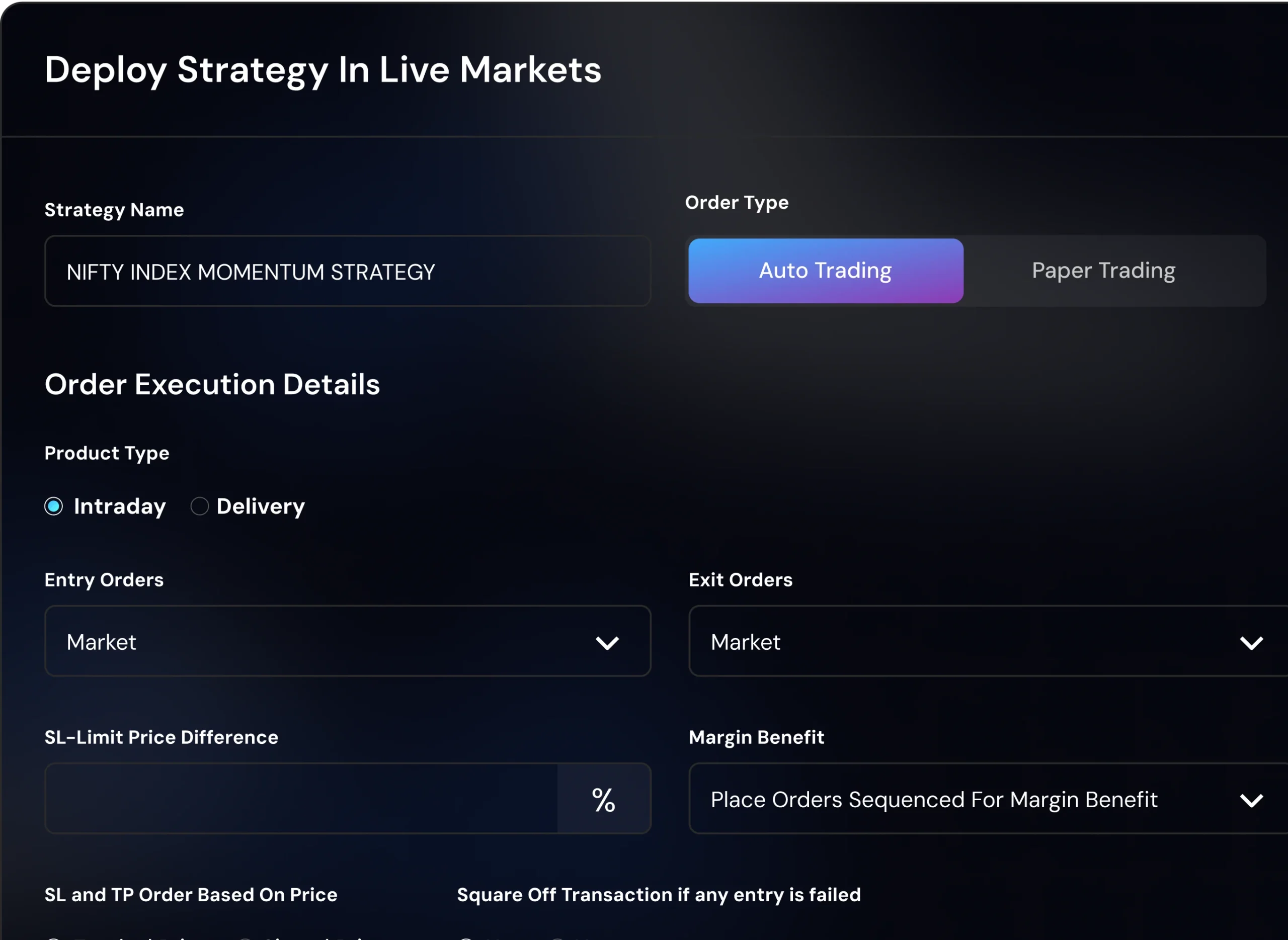Viewport: 1288px width, 940px height.
Task: Click the Strategy Name text field
Action: pos(347,272)
